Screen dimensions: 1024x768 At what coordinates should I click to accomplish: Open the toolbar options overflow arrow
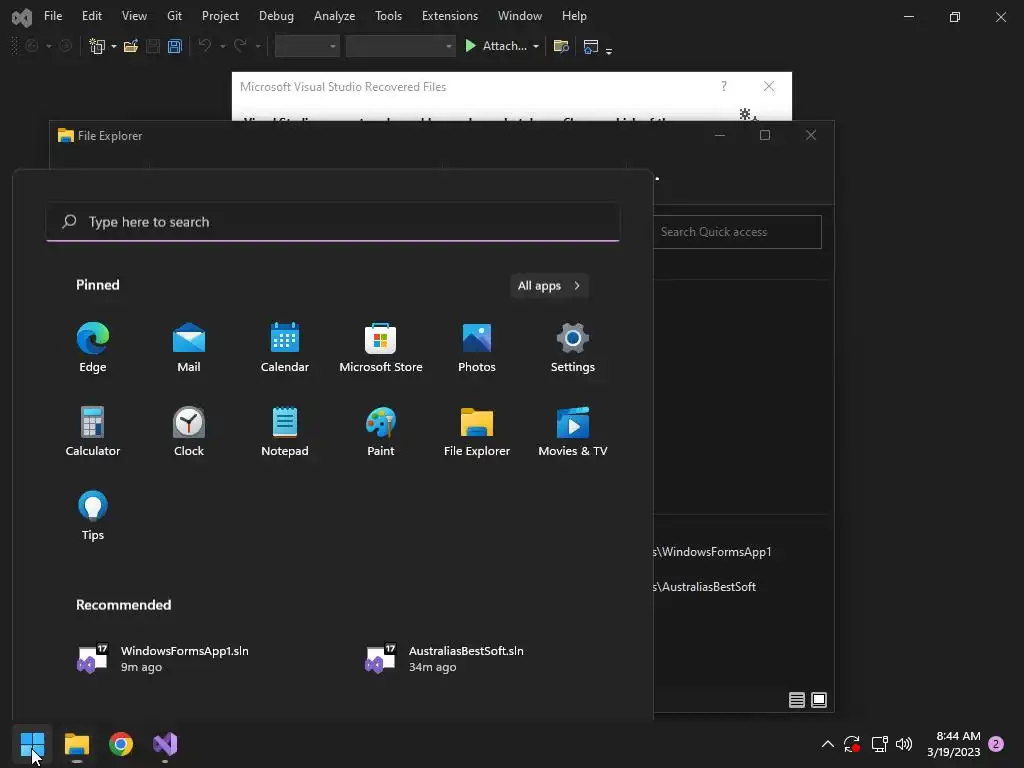click(609, 51)
